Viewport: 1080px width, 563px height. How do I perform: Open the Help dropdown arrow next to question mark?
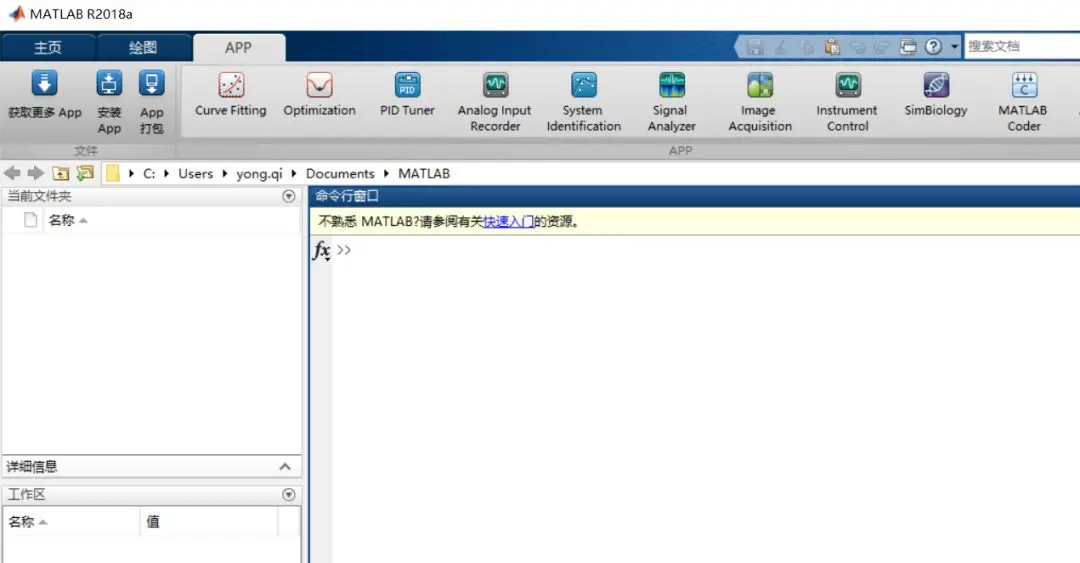pos(954,46)
